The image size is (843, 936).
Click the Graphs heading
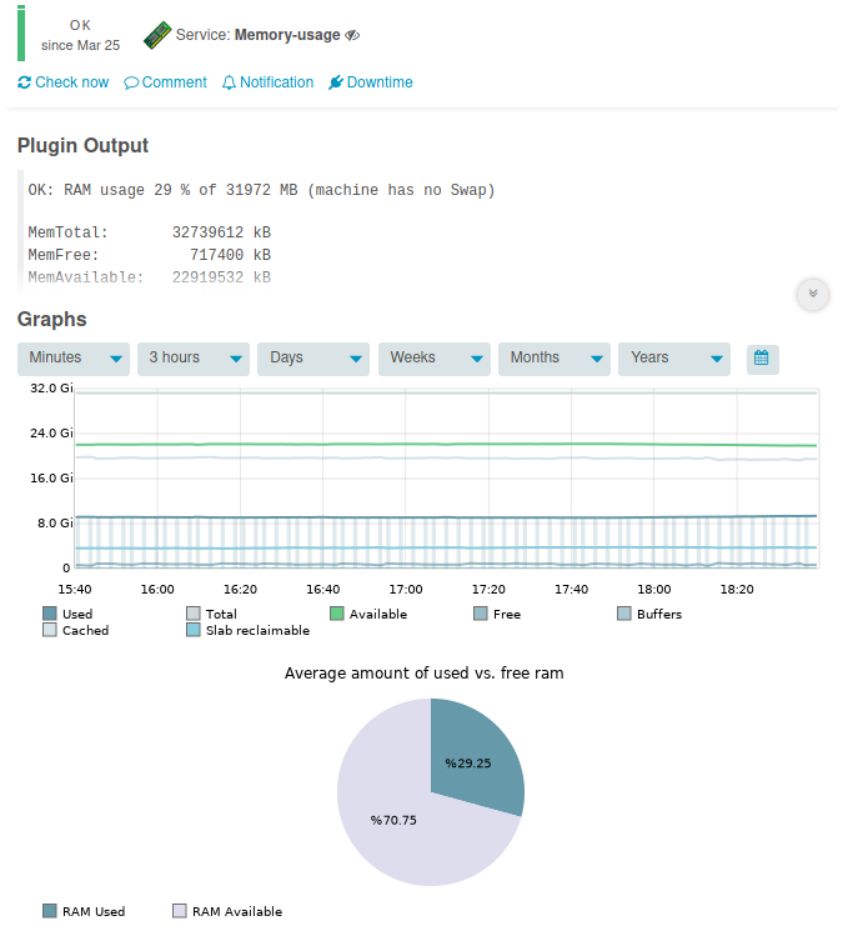coord(52,319)
